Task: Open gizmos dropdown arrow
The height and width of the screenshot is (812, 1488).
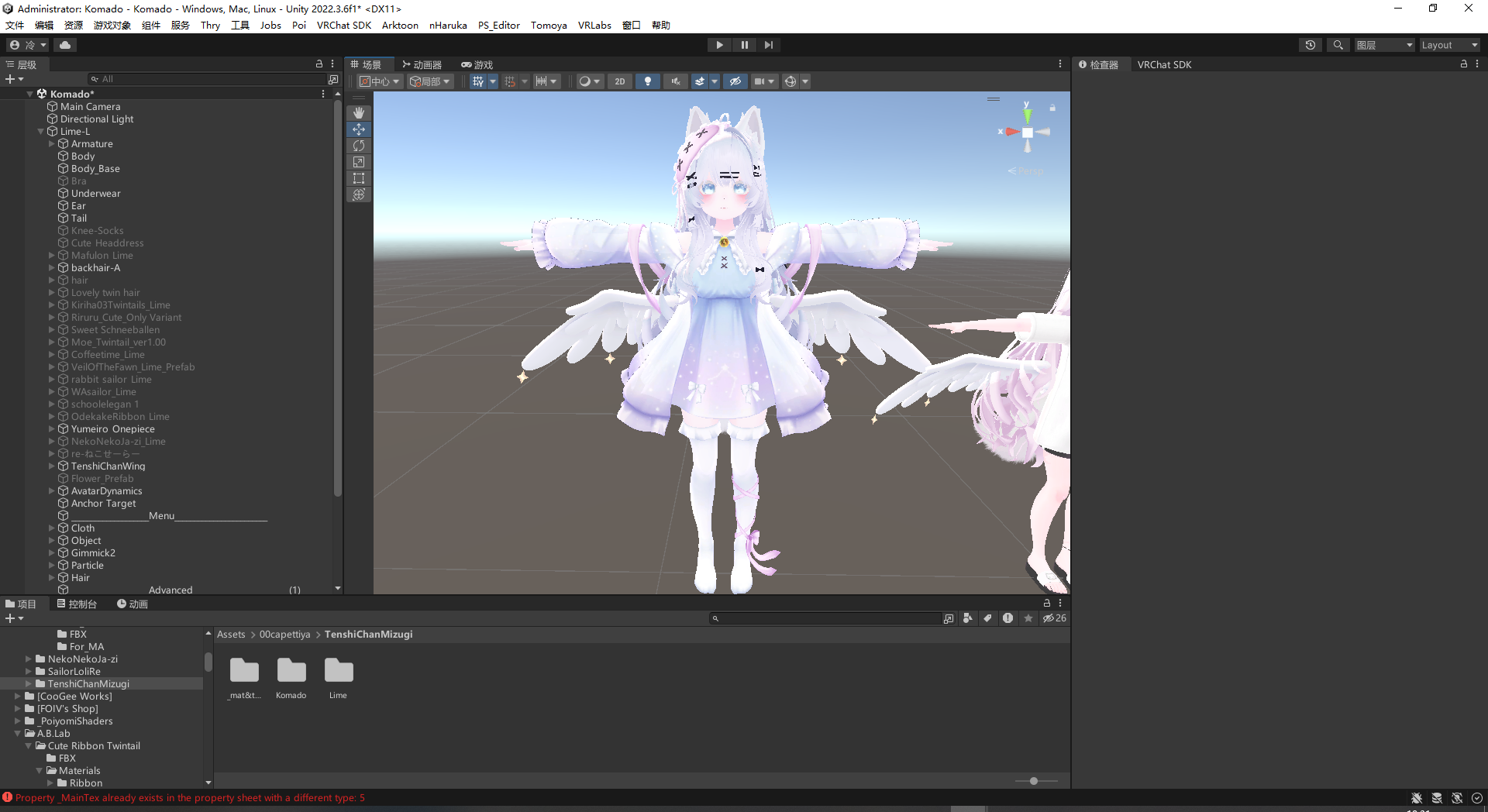Action: click(805, 81)
